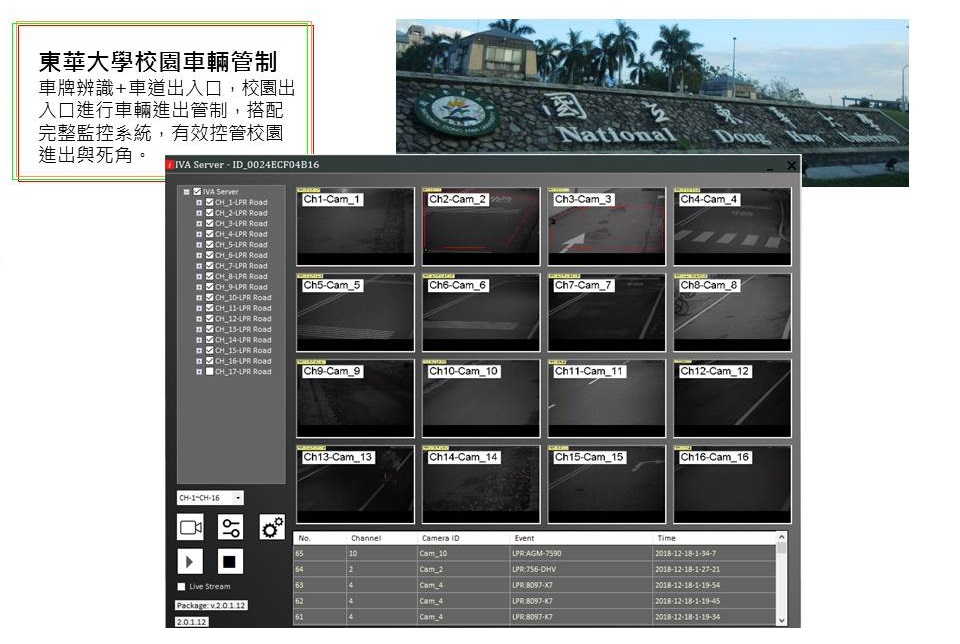The image size is (960, 644).
Task: Click the Time column header
Action: pyautogui.click(x=666, y=538)
